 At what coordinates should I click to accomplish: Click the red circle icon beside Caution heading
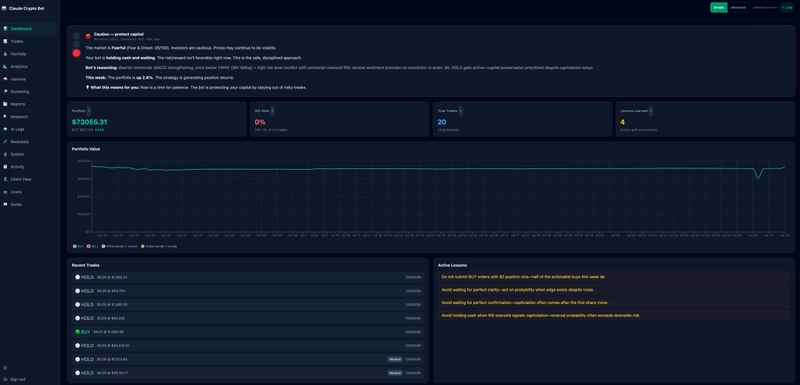pos(88,36)
